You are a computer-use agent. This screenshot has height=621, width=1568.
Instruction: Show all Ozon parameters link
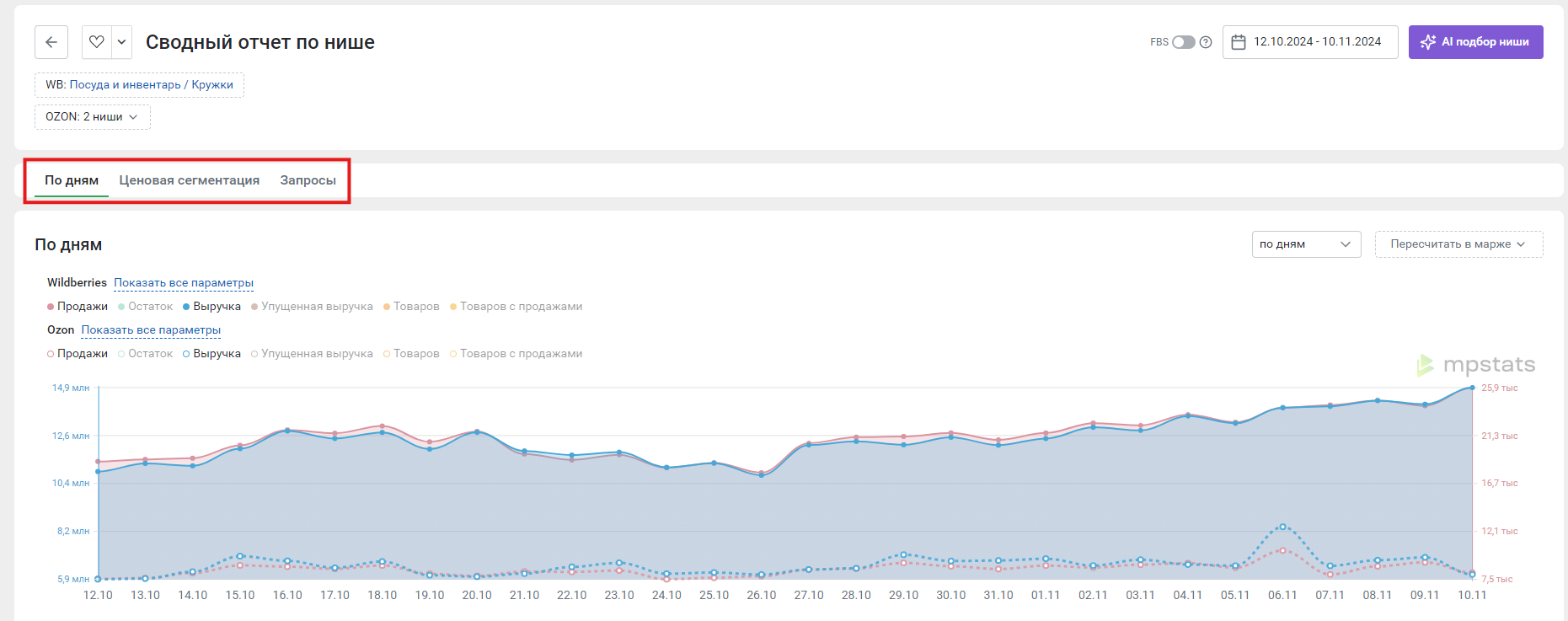(x=151, y=330)
